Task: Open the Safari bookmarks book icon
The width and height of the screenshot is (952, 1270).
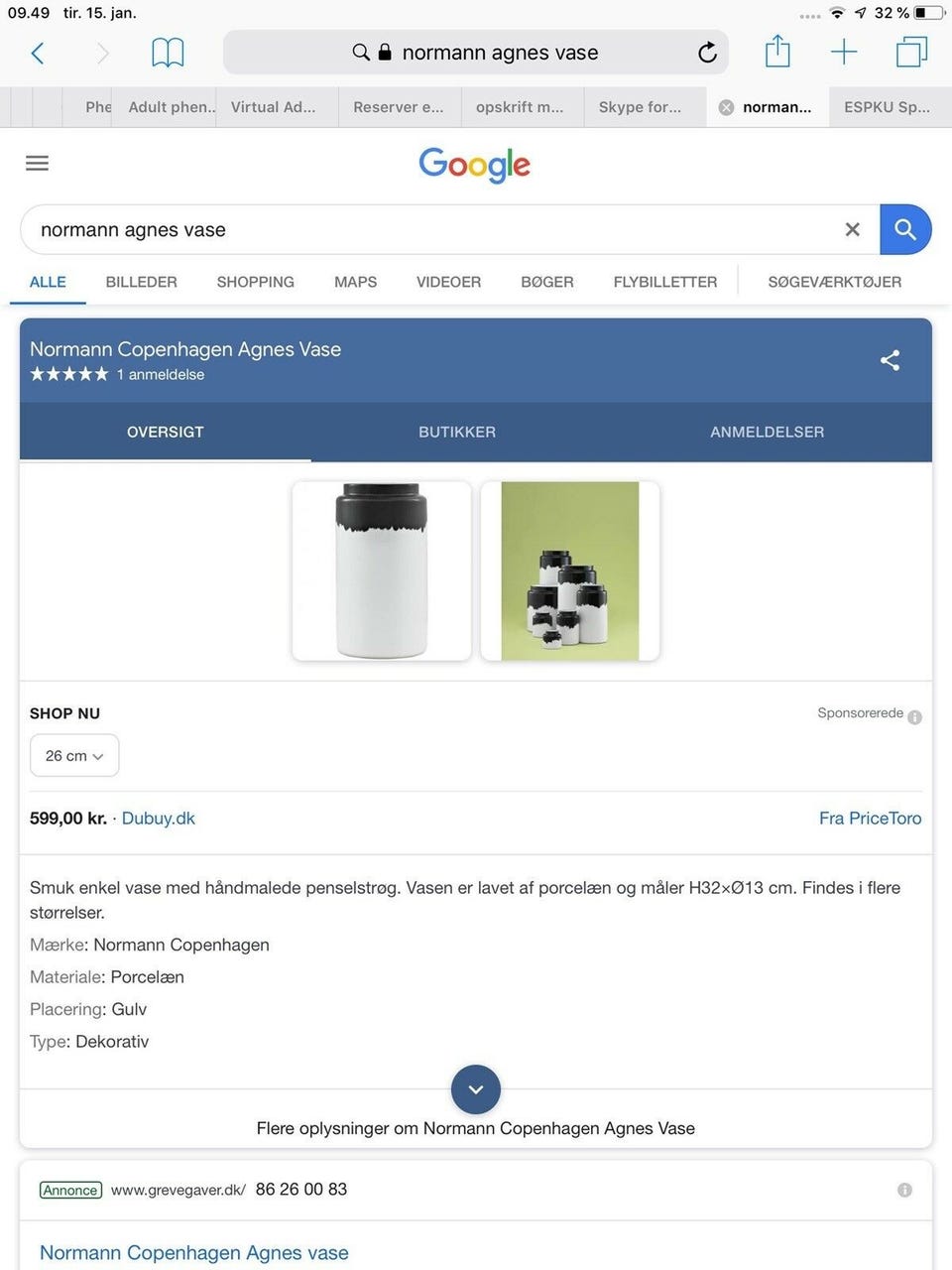Action: [168, 53]
